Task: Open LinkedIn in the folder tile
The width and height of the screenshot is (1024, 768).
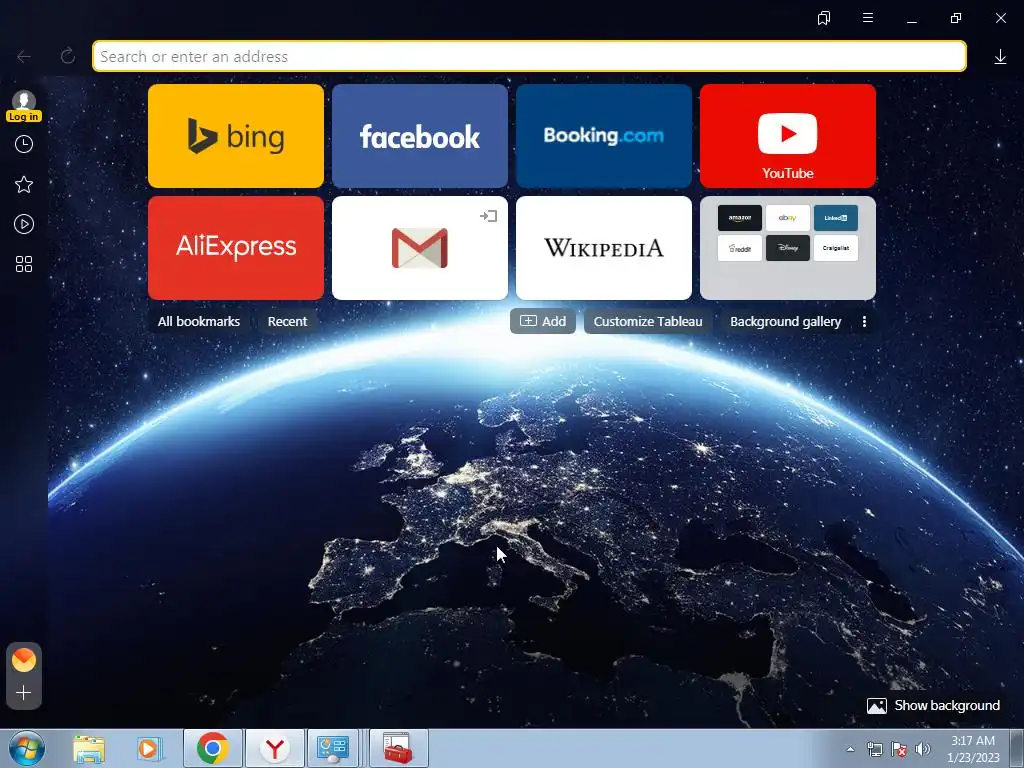Action: coord(836,218)
